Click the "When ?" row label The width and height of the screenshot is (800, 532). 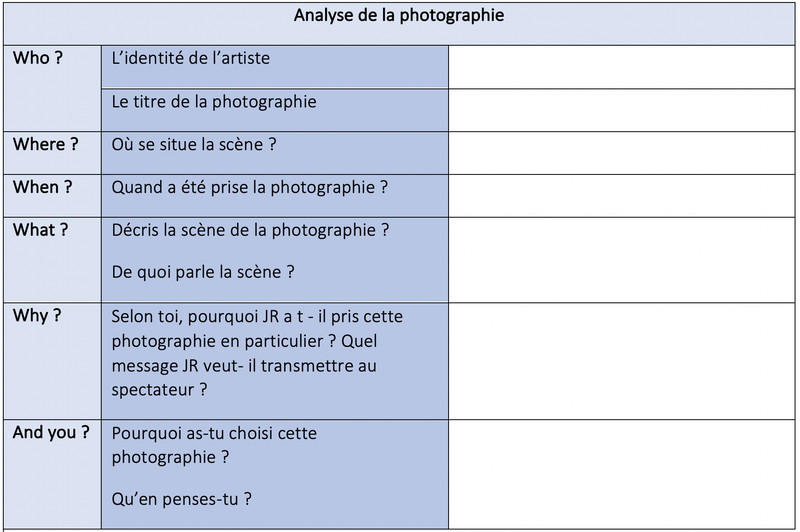click(x=42, y=187)
